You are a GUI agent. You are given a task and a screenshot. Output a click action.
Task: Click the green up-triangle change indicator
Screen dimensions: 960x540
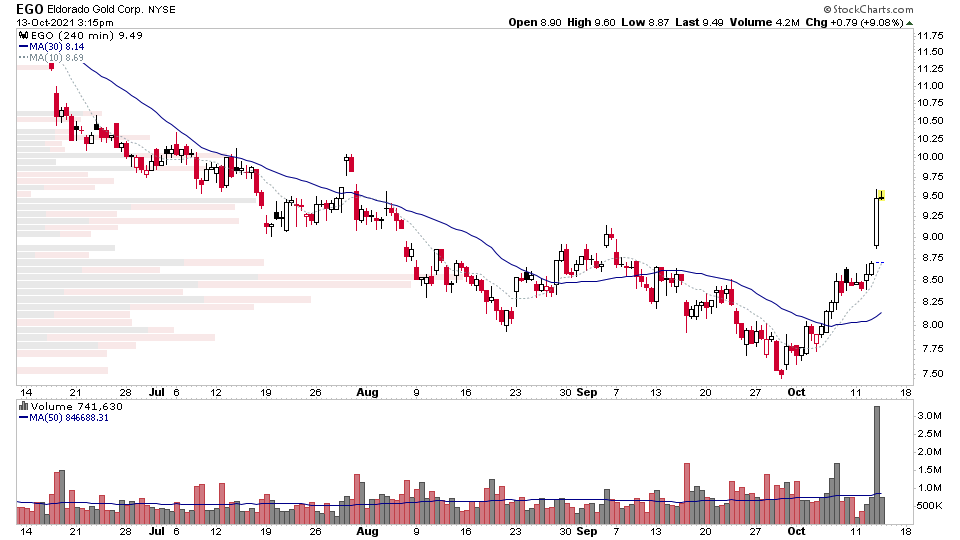click(909, 23)
